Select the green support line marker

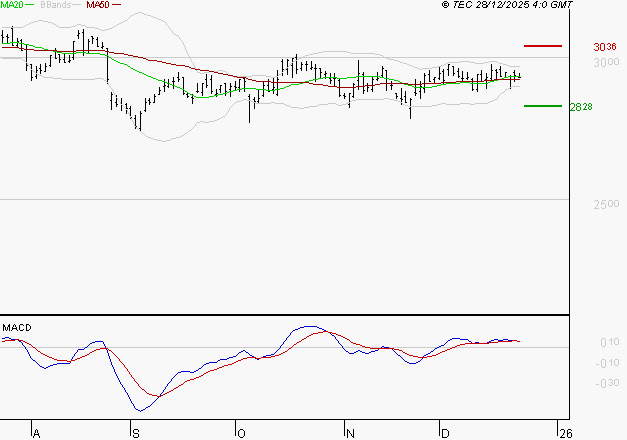point(543,106)
